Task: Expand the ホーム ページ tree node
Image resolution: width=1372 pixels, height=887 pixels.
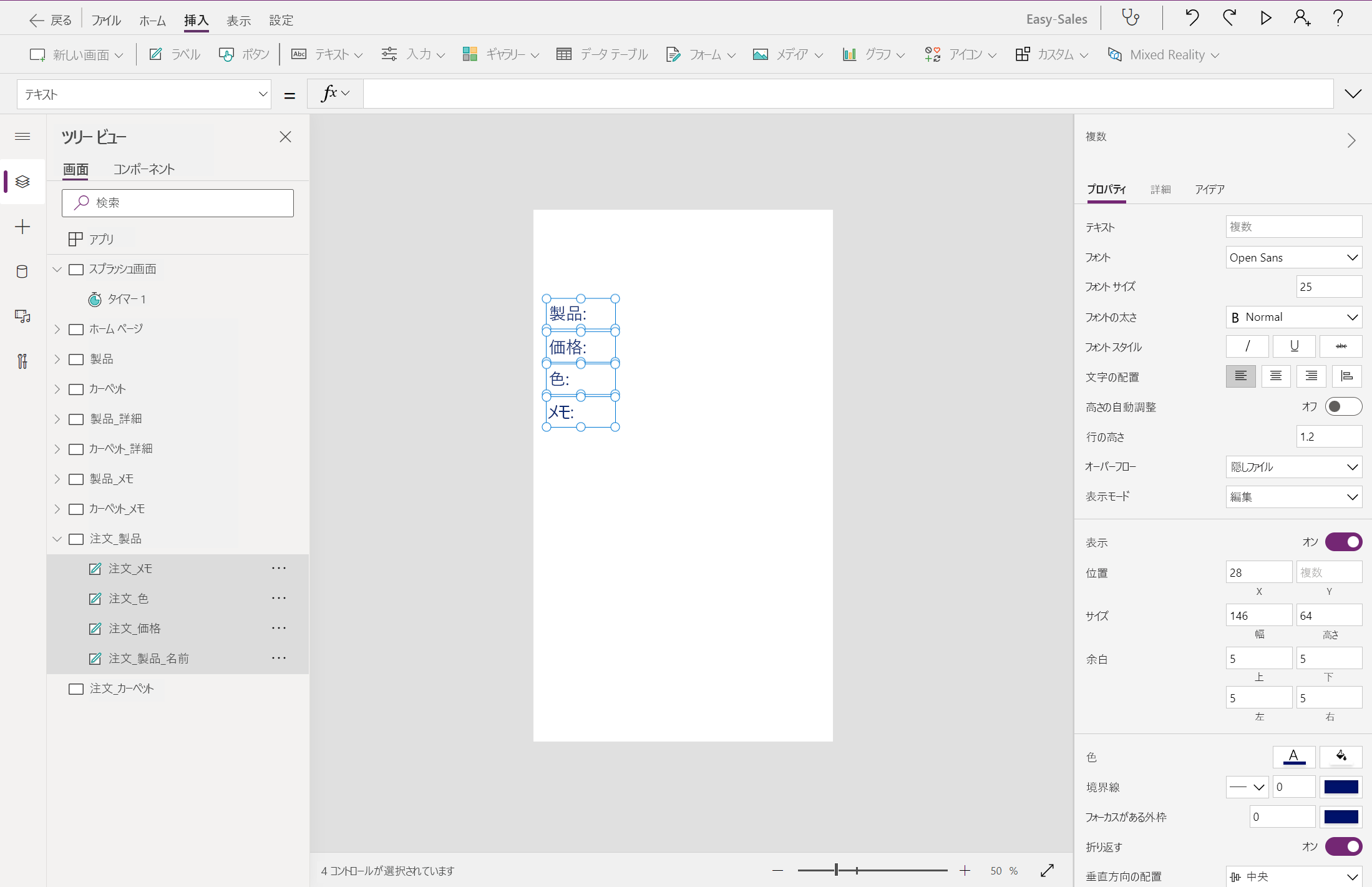Action: 57,329
